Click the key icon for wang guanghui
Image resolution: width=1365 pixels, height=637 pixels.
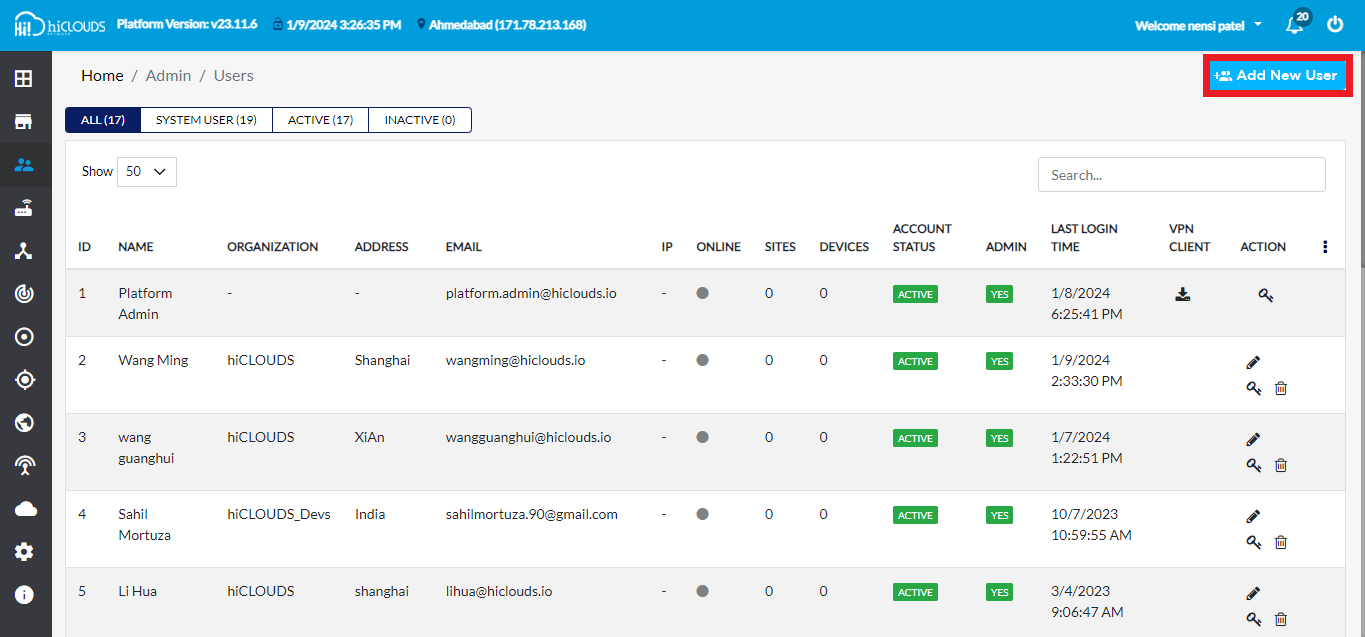[1253, 465]
